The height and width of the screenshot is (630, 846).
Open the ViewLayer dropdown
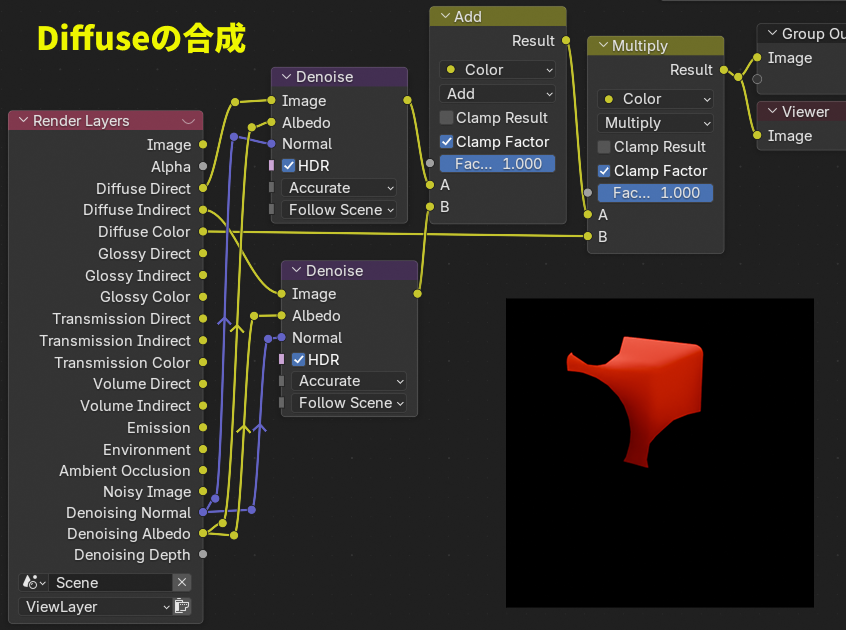[95, 606]
